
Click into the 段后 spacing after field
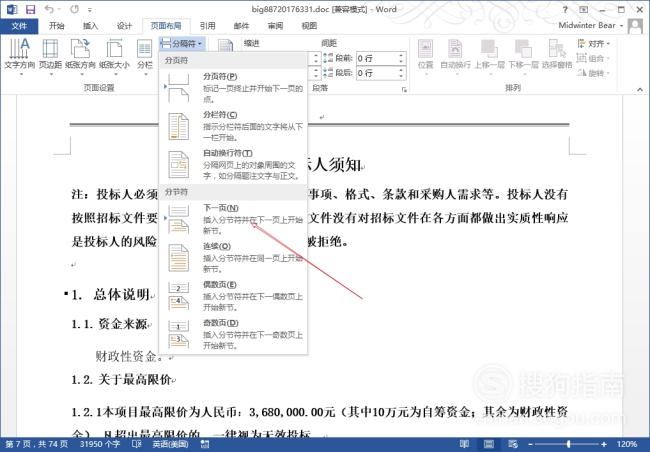point(376,73)
